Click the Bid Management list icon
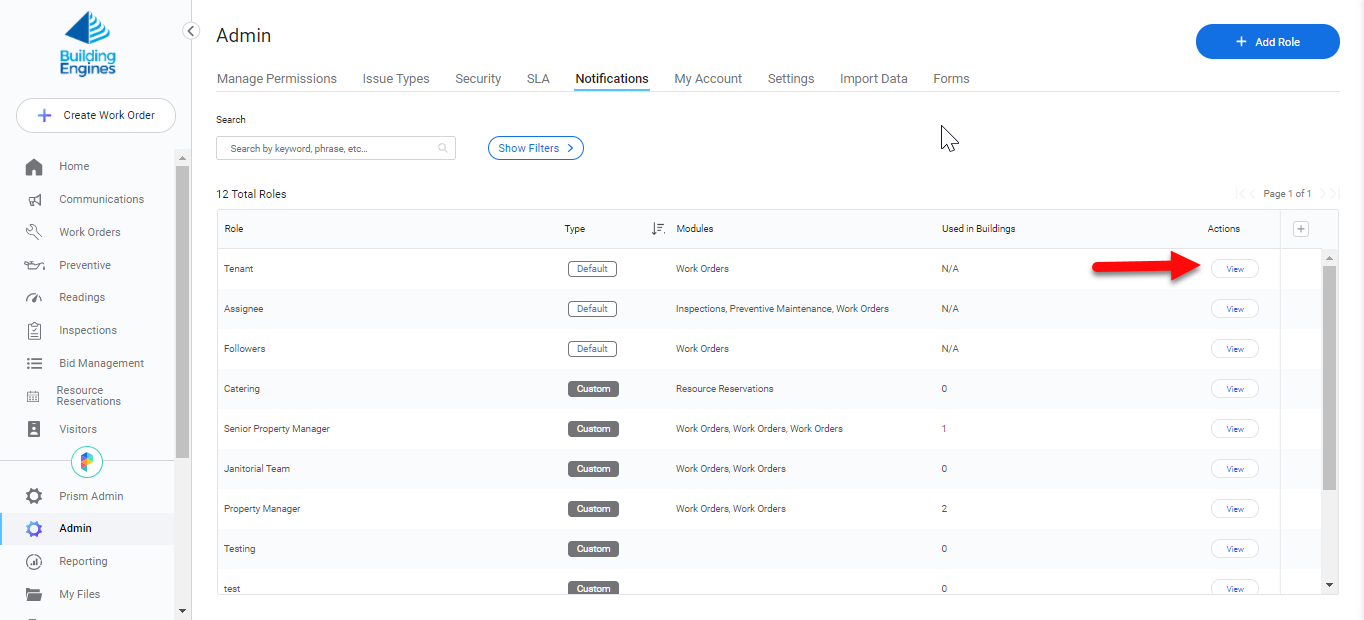This screenshot has width=1364, height=620. pos(34,364)
